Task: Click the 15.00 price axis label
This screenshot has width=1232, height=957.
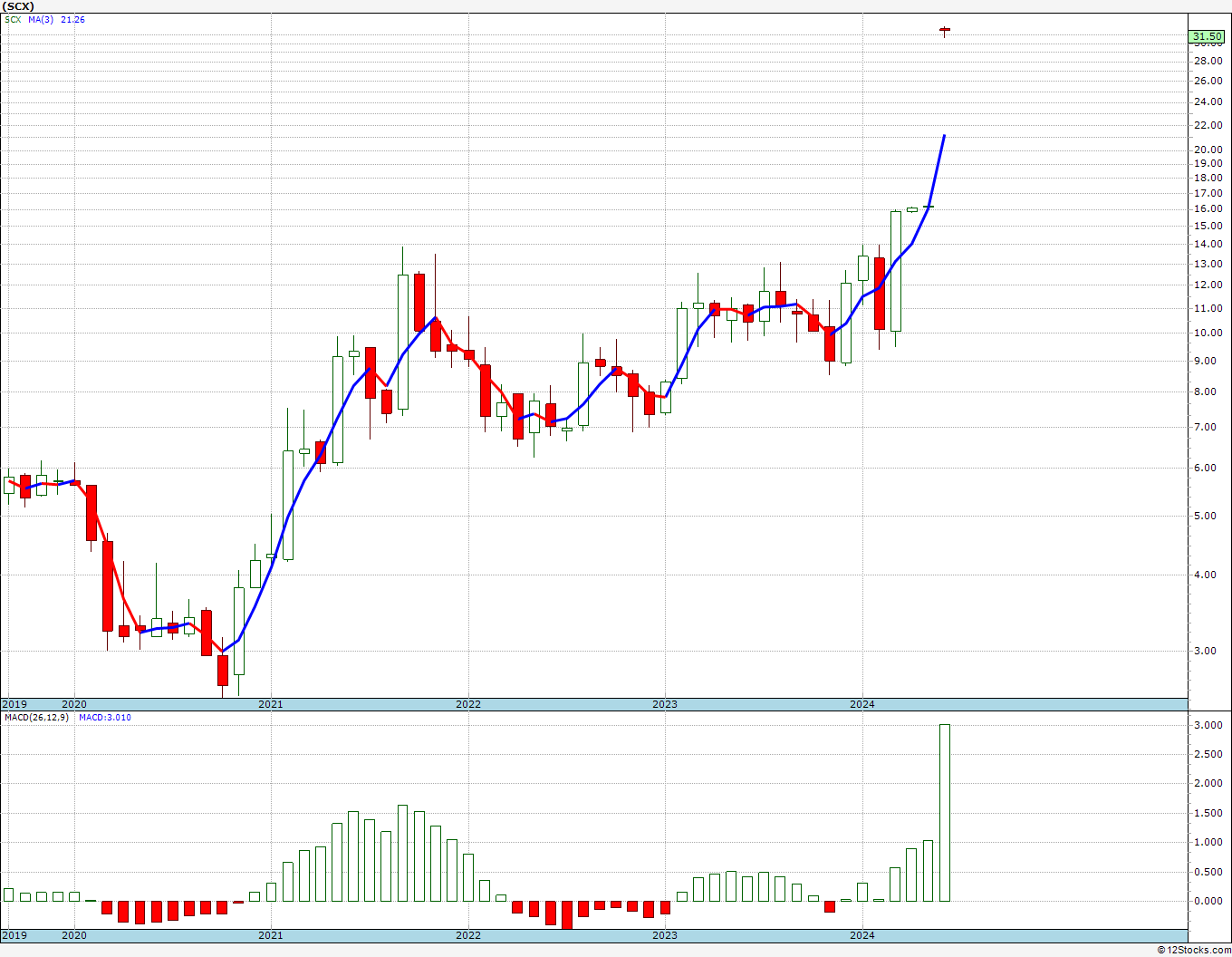Action: [x=1208, y=227]
